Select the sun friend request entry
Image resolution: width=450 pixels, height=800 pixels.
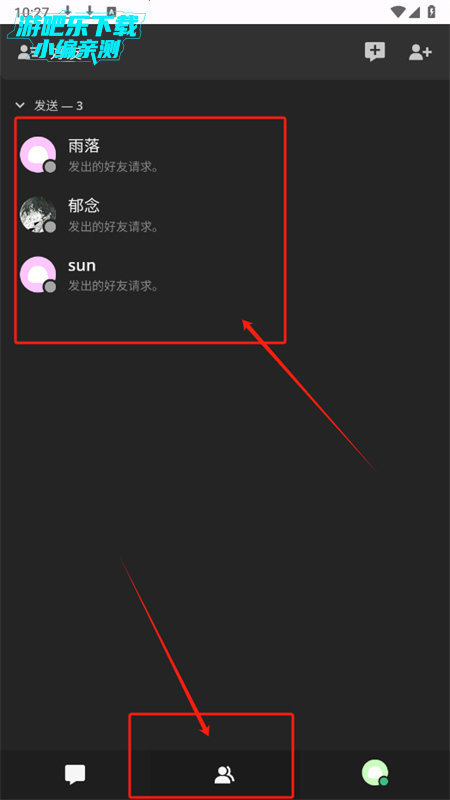click(x=150, y=274)
